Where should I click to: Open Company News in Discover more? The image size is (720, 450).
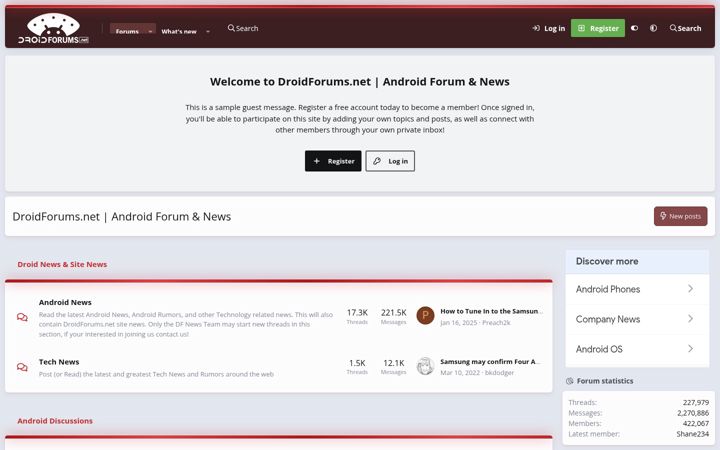(x=608, y=319)
